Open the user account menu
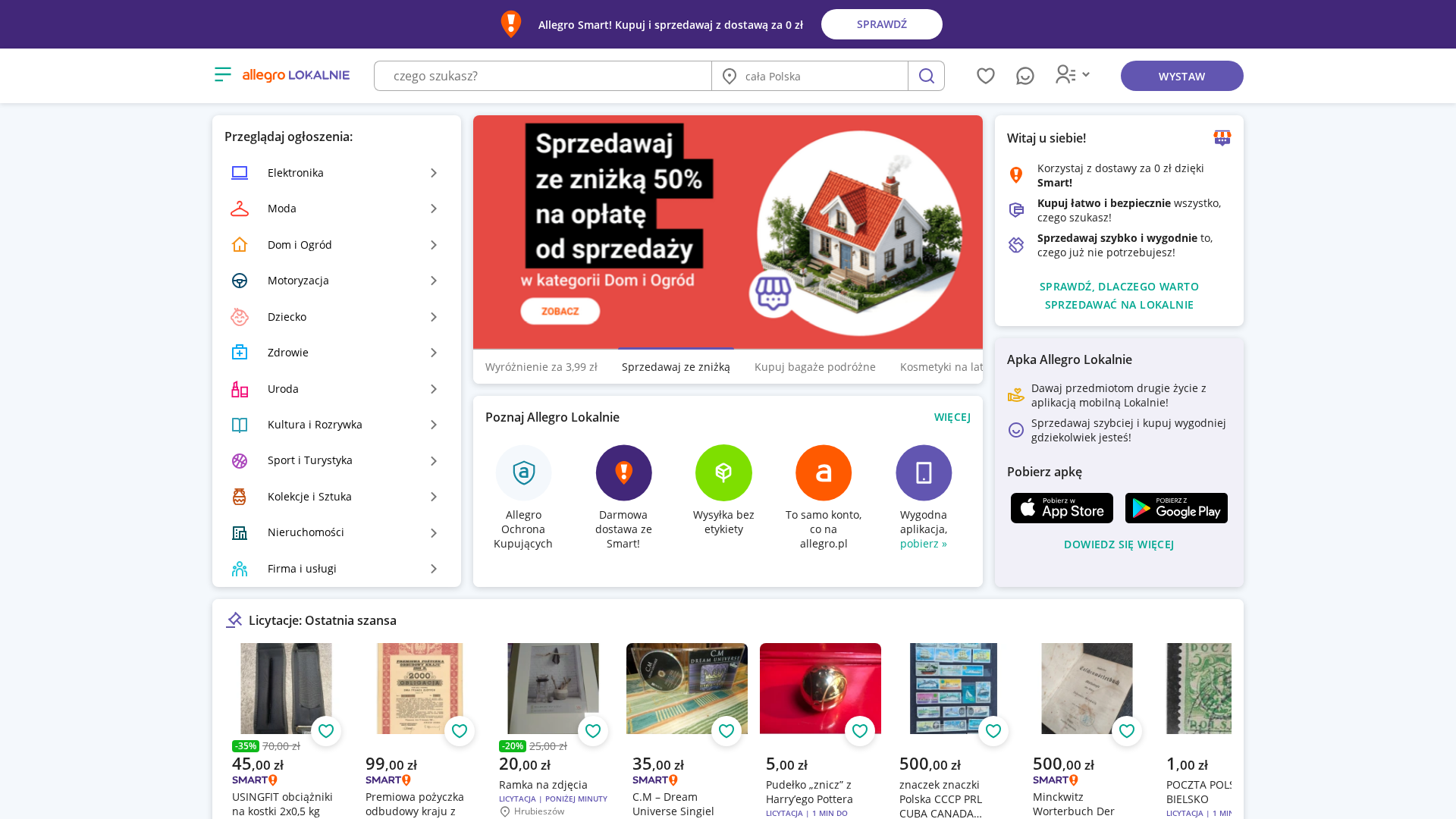The width and height of the screenshot is (1456, 819). coord(1072,74)
